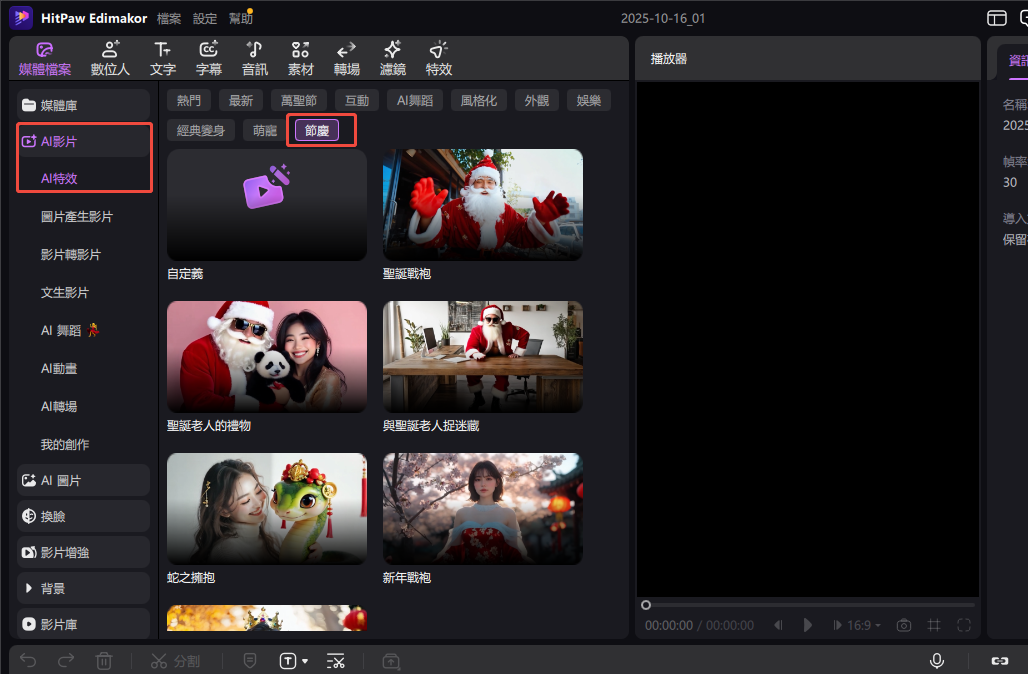The width and height of the screenshot is (1028, 674).
Task: Click the player progress slider handle
Action: tap(646, 605)
